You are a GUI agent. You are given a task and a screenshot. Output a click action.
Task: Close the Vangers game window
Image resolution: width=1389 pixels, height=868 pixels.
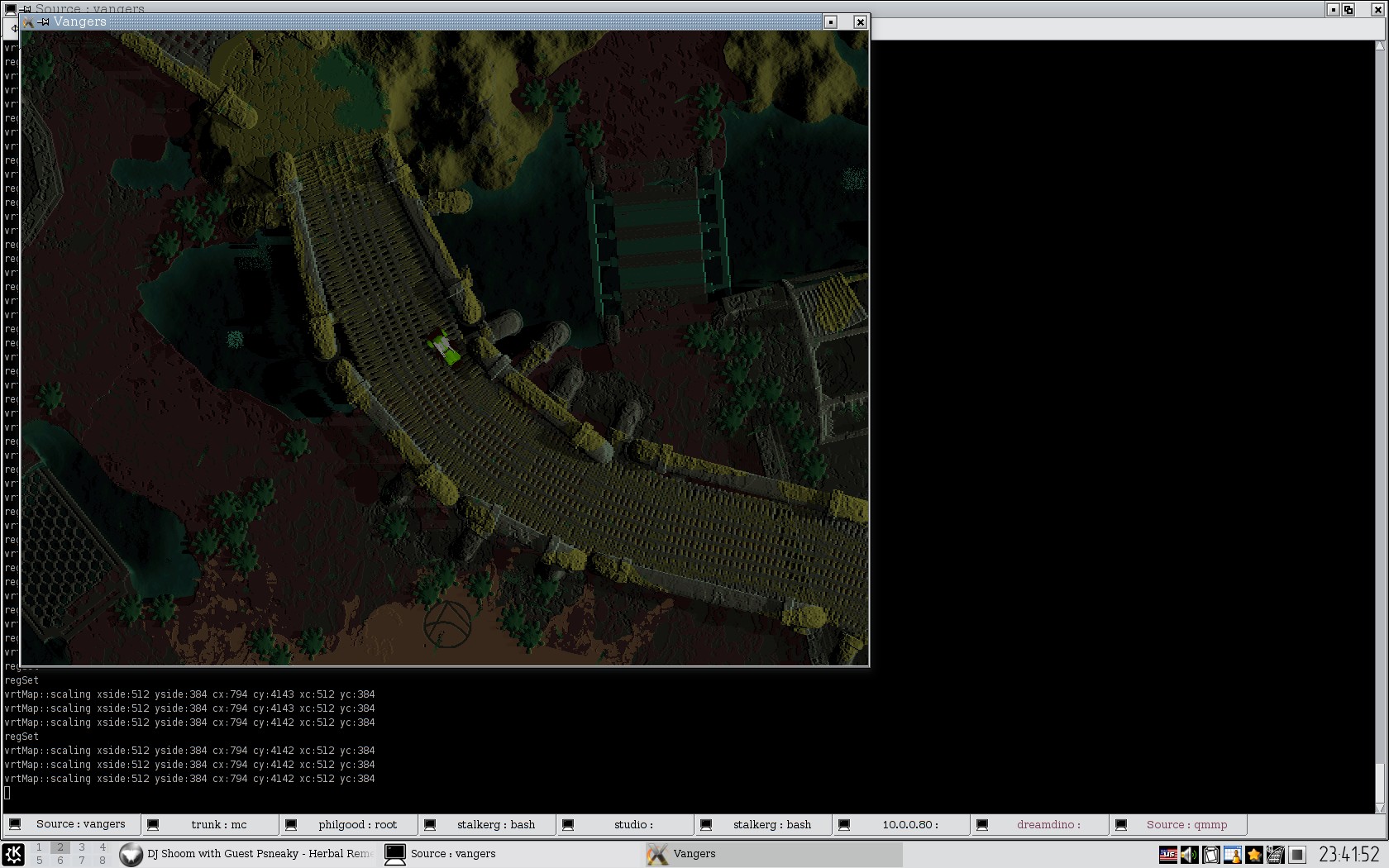(860, 22)
